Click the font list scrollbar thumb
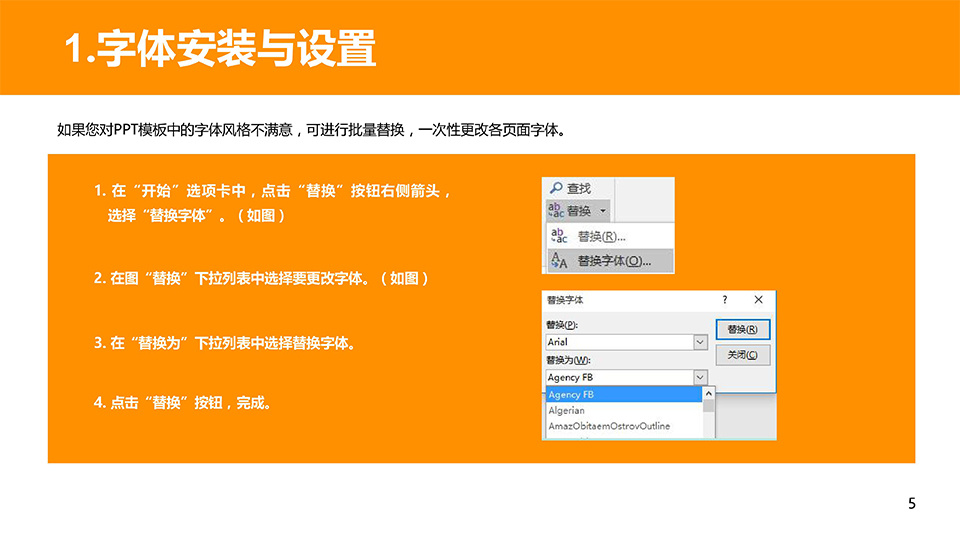The width and height of the screenshot is (960, 540). coord(709,406)
